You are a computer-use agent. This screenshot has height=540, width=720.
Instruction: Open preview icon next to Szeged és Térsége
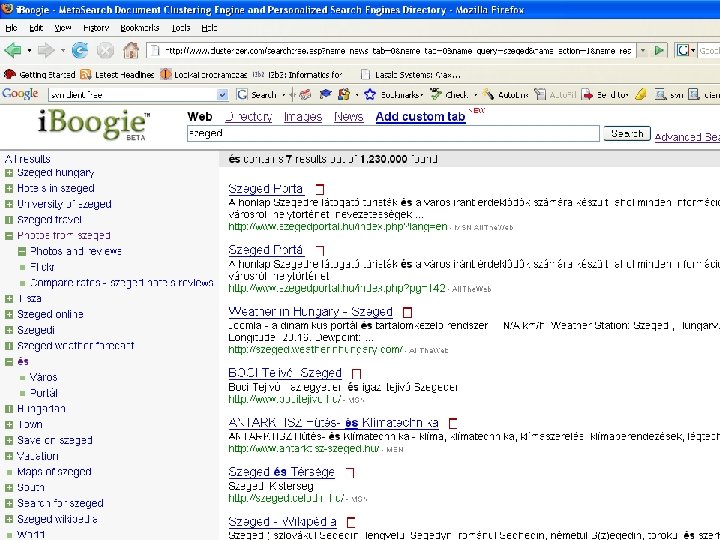click(x=350, y=472)
